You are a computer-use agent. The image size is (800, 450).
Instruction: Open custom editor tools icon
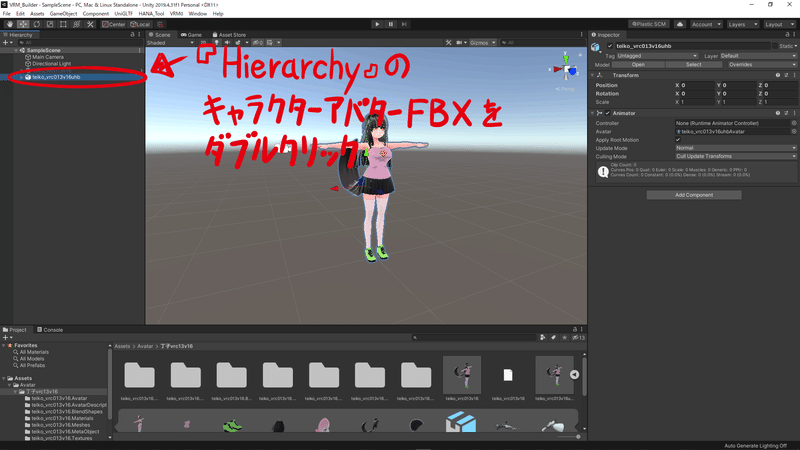[90, 24]
